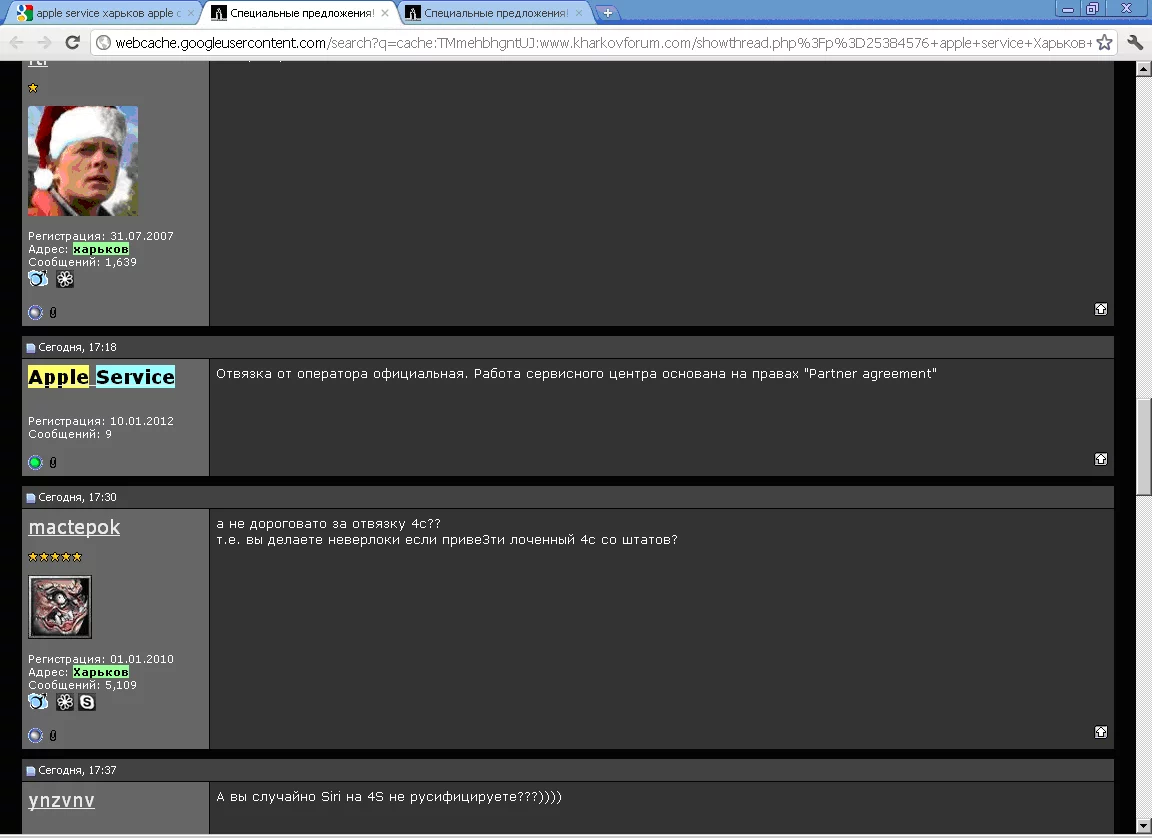Open mactepok's Skype contact icon
Screen dimensions: 1152x838
[x=87, y=702]
